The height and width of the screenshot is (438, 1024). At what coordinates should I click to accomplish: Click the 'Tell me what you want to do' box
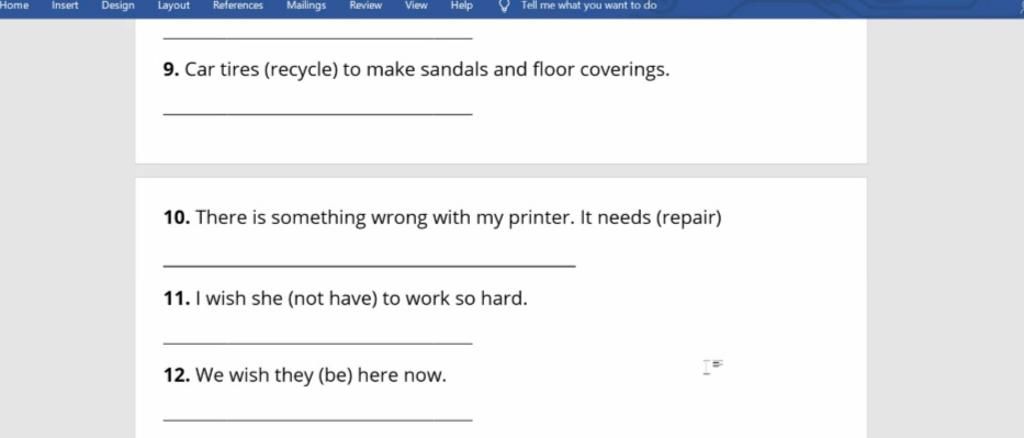tap(589, 5)
